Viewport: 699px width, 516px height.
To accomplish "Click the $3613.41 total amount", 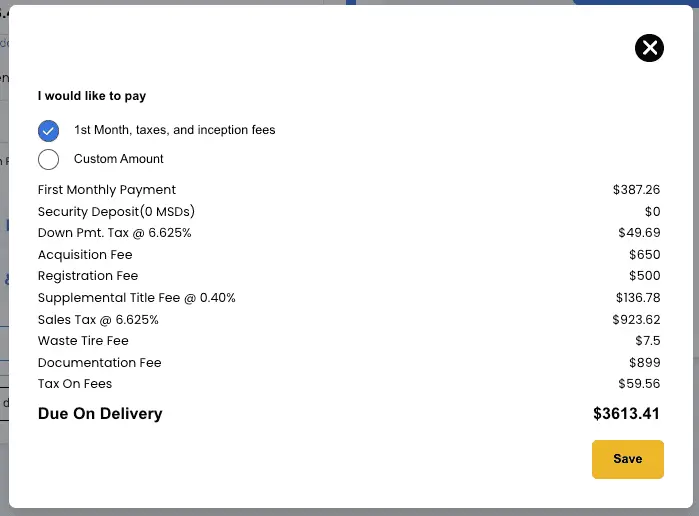I will click(626, 414).
